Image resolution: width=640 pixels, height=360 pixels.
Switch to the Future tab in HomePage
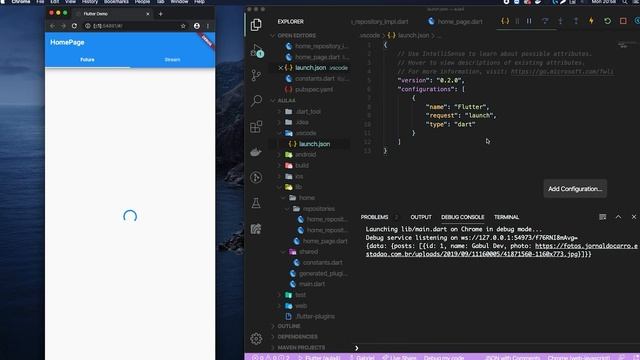click(x=87, y=60)
